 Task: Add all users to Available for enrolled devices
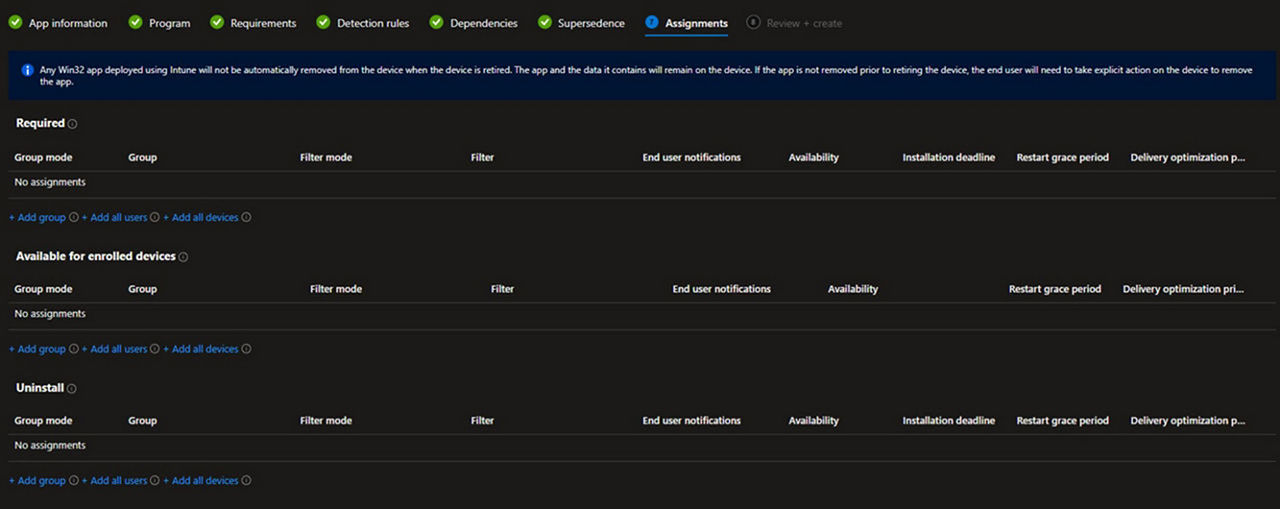[x=114, y=349]
